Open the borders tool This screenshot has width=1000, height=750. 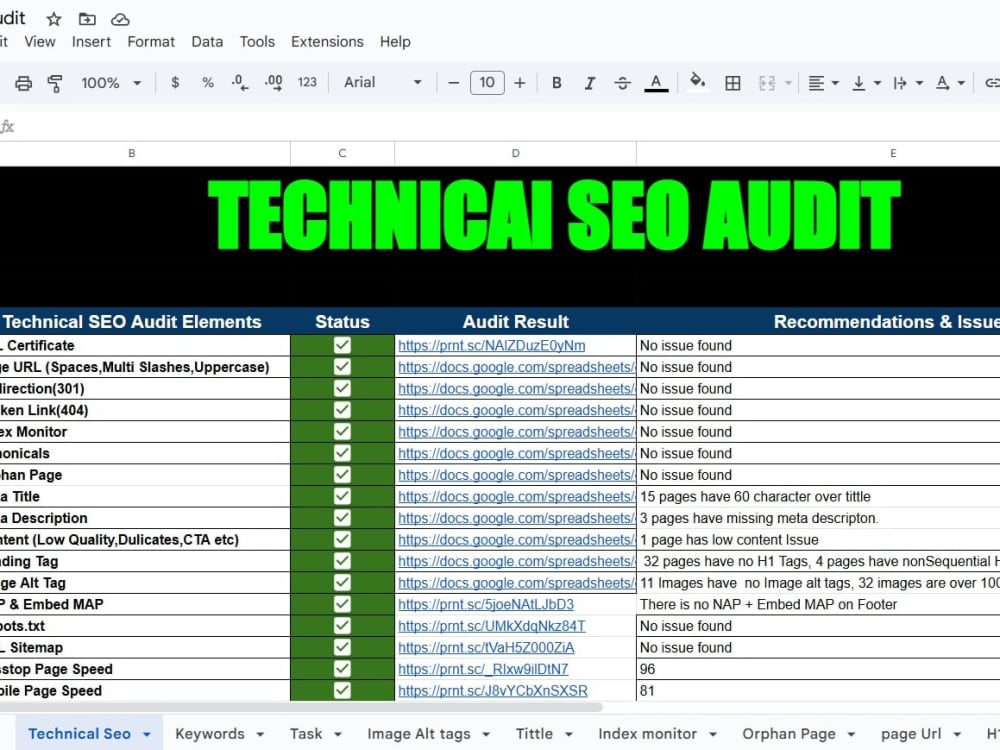pos(733,83)
